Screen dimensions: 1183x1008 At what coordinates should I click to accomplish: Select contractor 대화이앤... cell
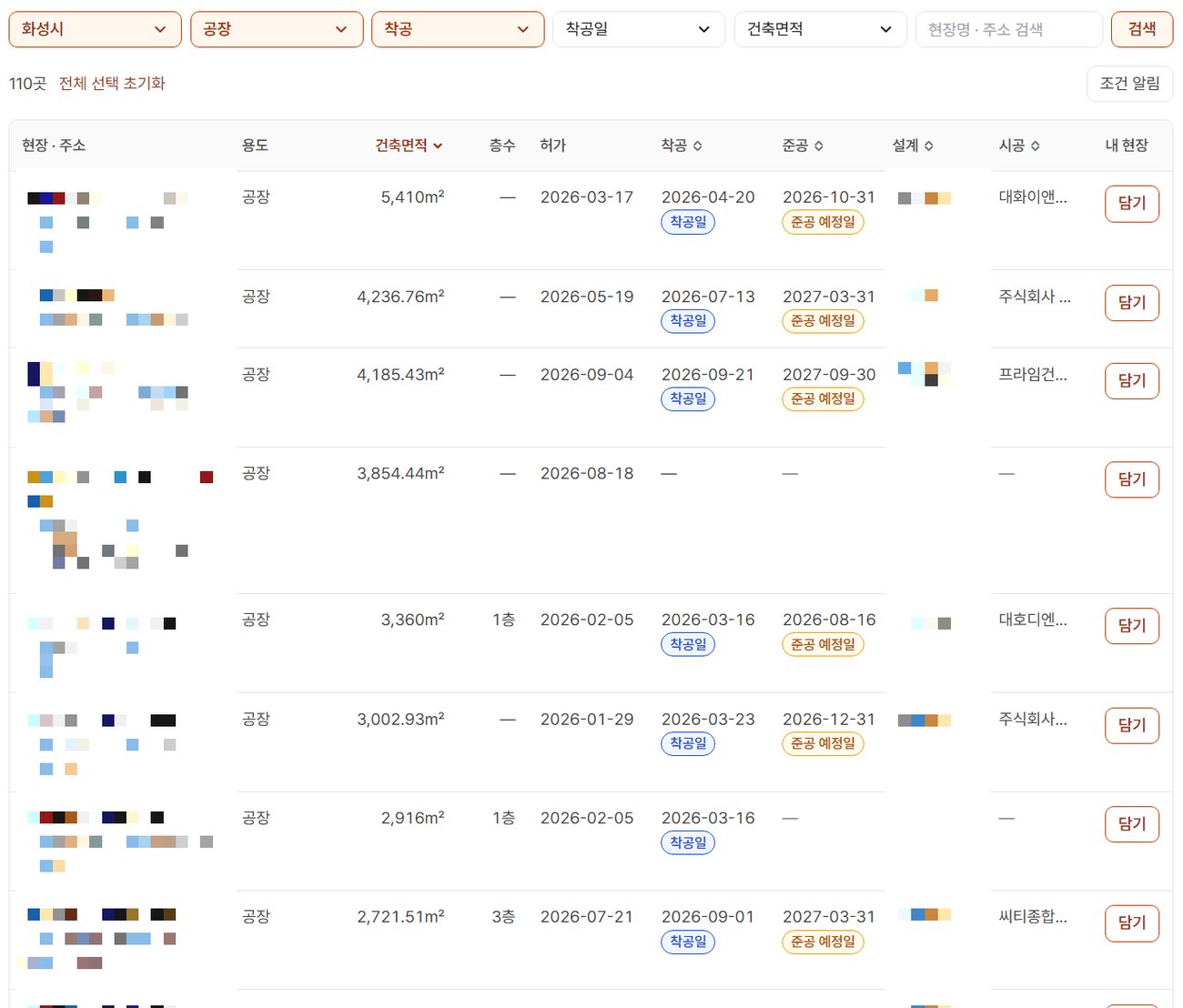[1033, 197]
